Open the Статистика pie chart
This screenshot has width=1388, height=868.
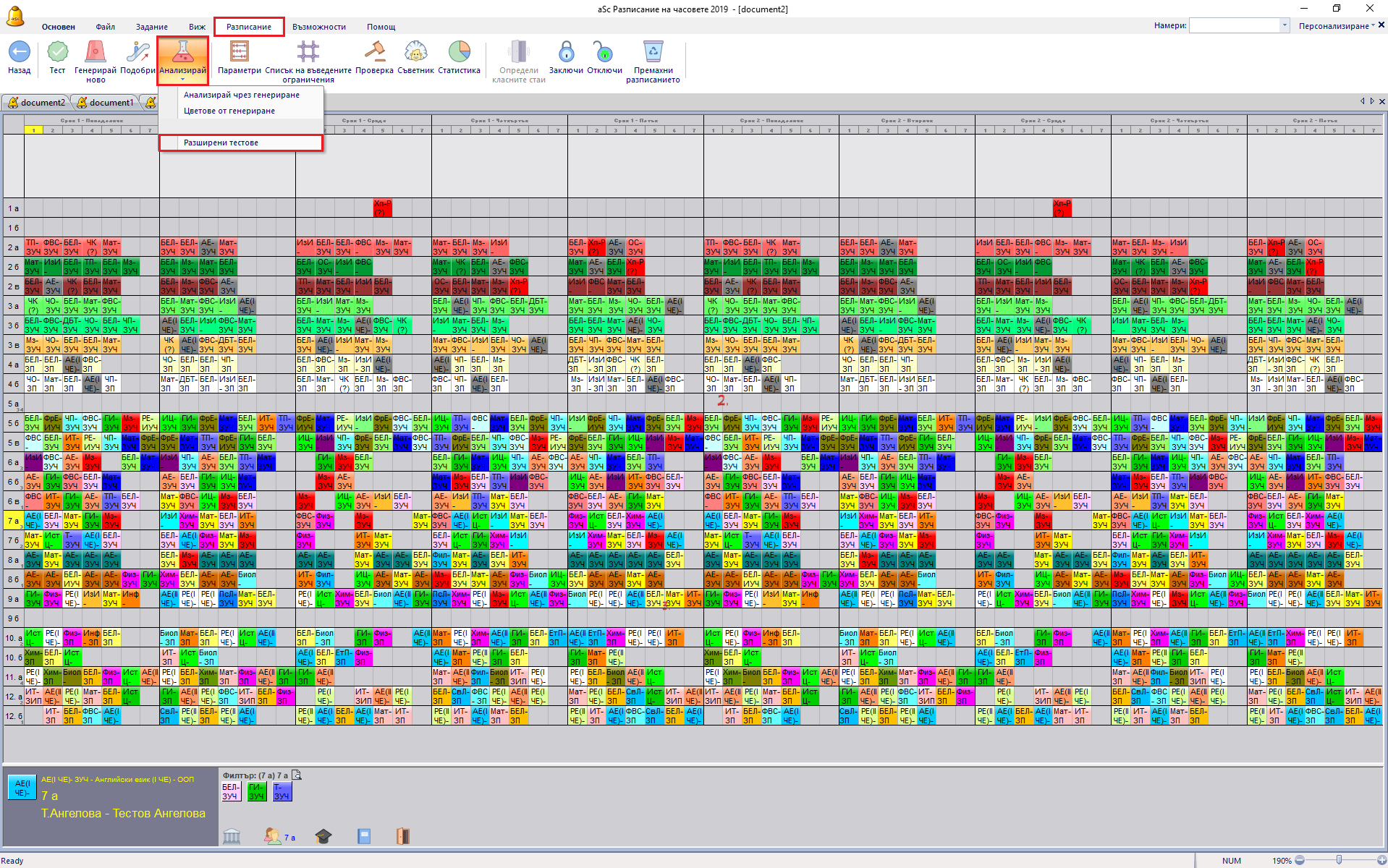click(459, 53)
